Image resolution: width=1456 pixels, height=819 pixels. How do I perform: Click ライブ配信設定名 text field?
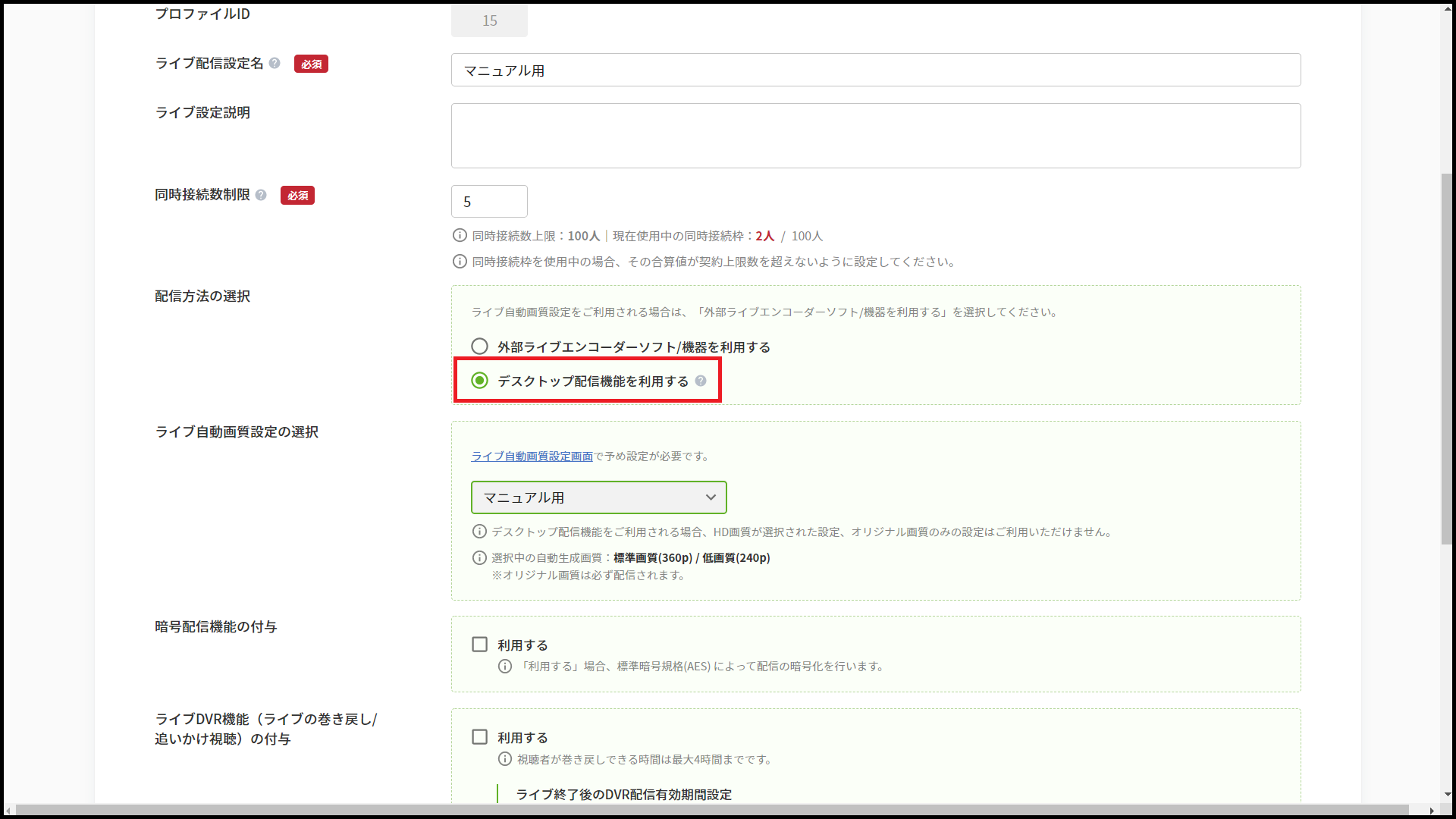click(875, 71)
